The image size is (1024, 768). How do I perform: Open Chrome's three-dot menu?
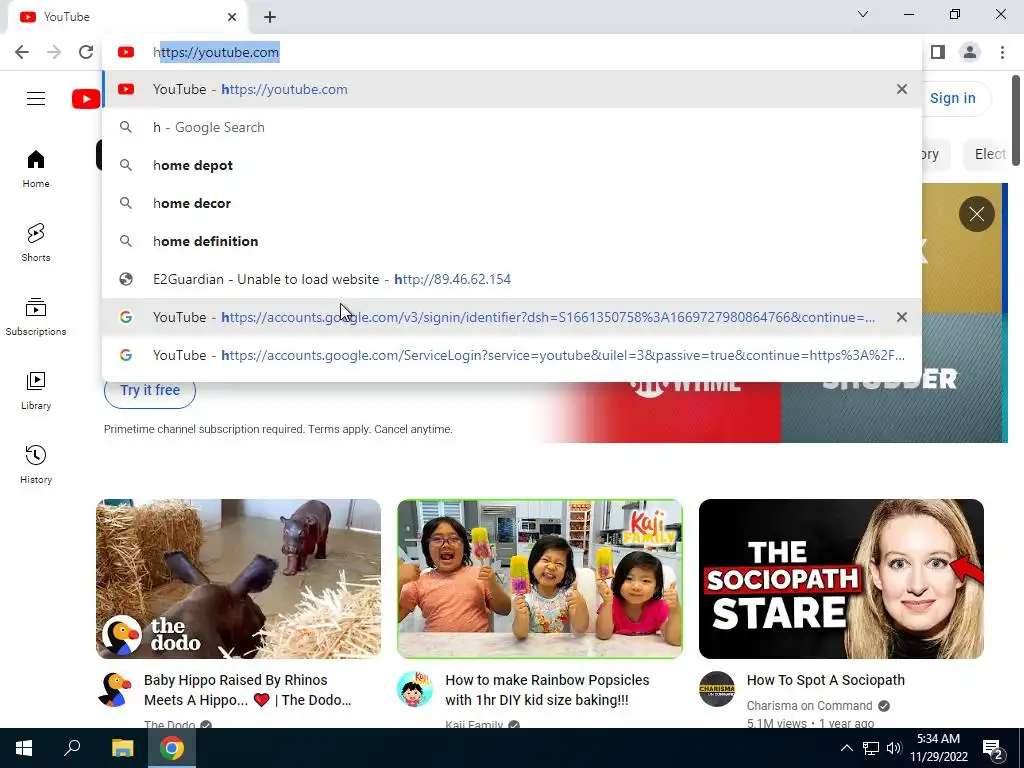[x=1002, y=52]
